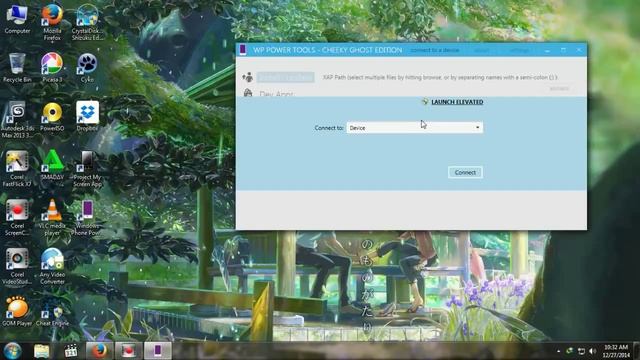Open SMADAV desktop shortcut

(52, 165)
